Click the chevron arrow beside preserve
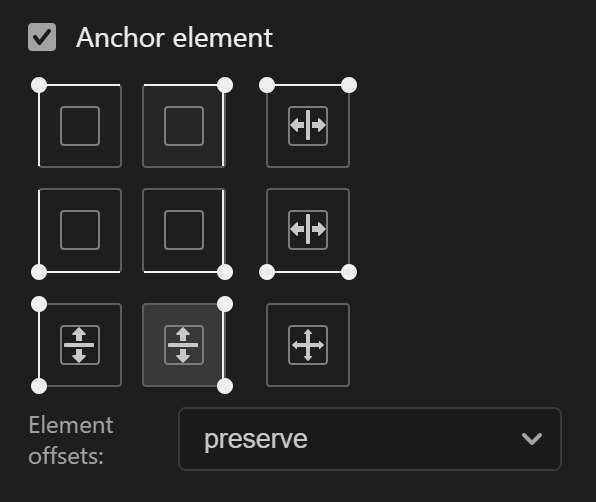The image size is (596, 502). tap(532, 439)
